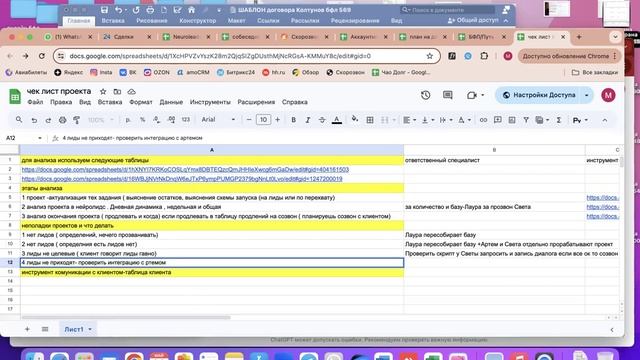Click the move-to-folder icon by title
Image resolution: width=640 pixels, height=360 pixels.
(x=117, y=91)
